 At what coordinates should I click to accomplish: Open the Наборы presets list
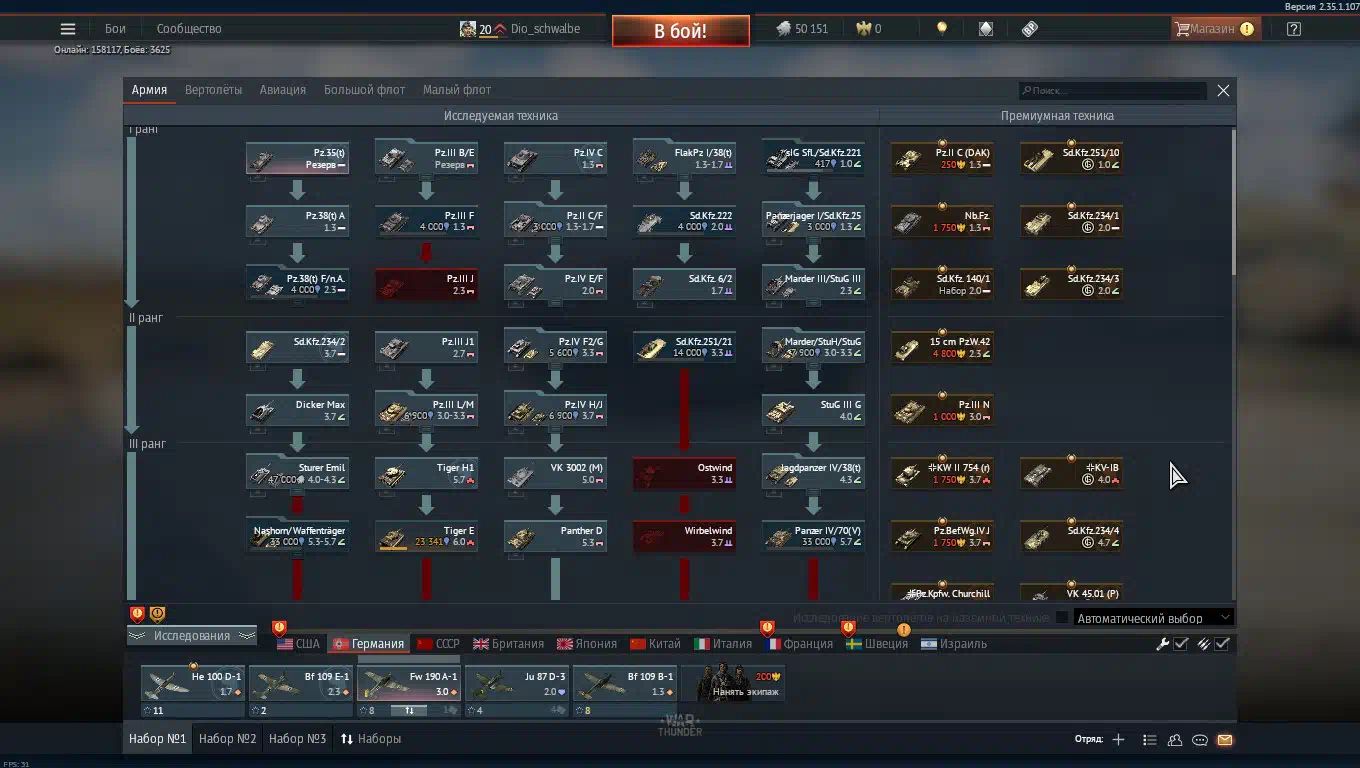(371, 739)
